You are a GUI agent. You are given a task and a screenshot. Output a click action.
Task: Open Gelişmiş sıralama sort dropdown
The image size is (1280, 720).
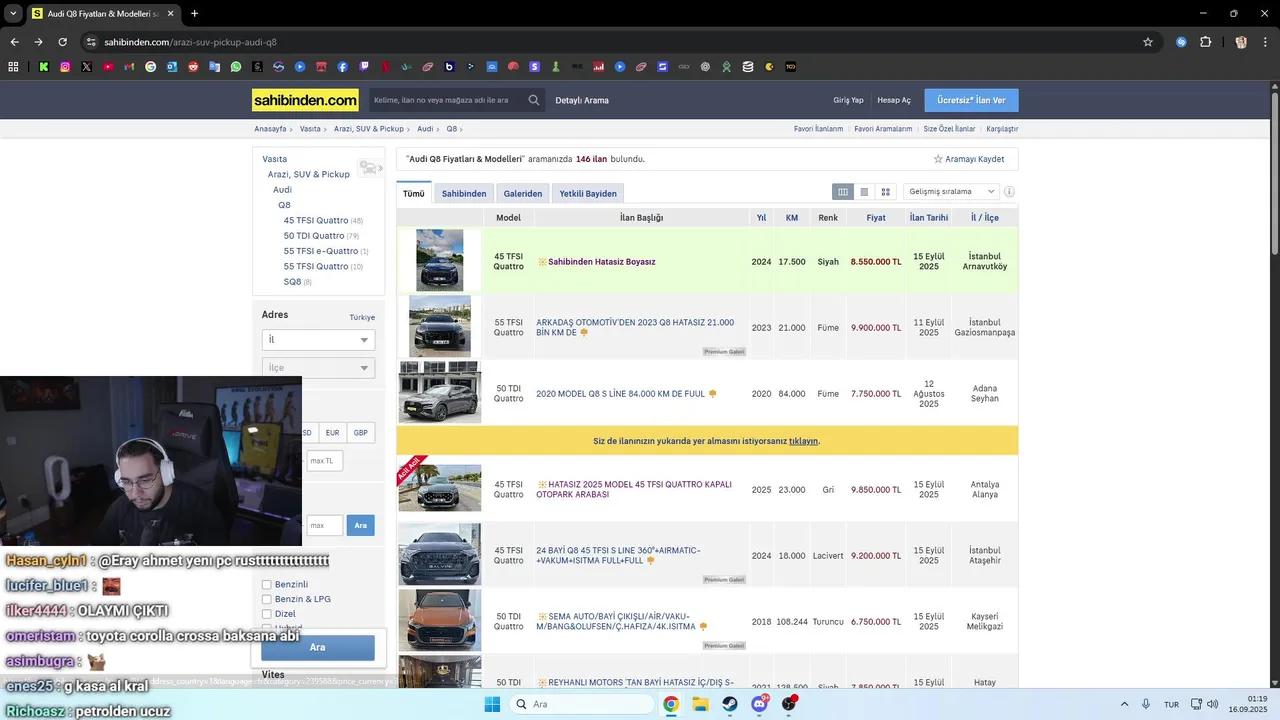coord(951,192)
